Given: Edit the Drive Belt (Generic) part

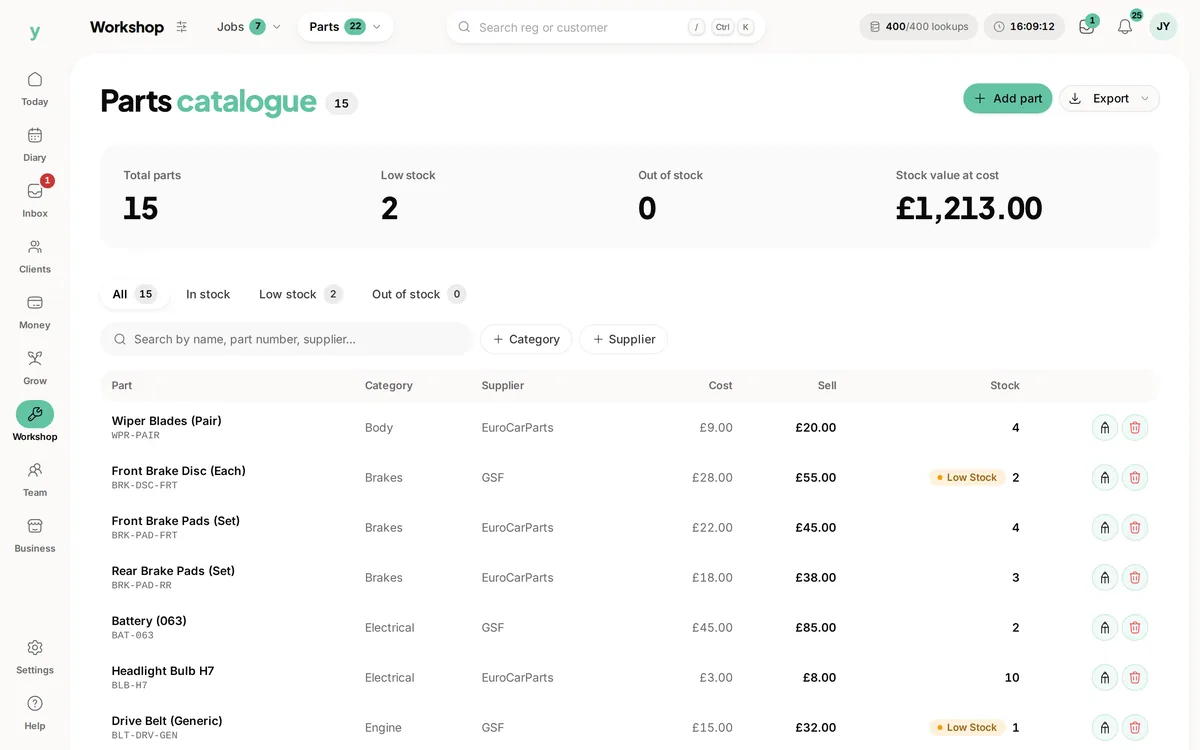Looking at the screenshot, I should [1105, 728].
